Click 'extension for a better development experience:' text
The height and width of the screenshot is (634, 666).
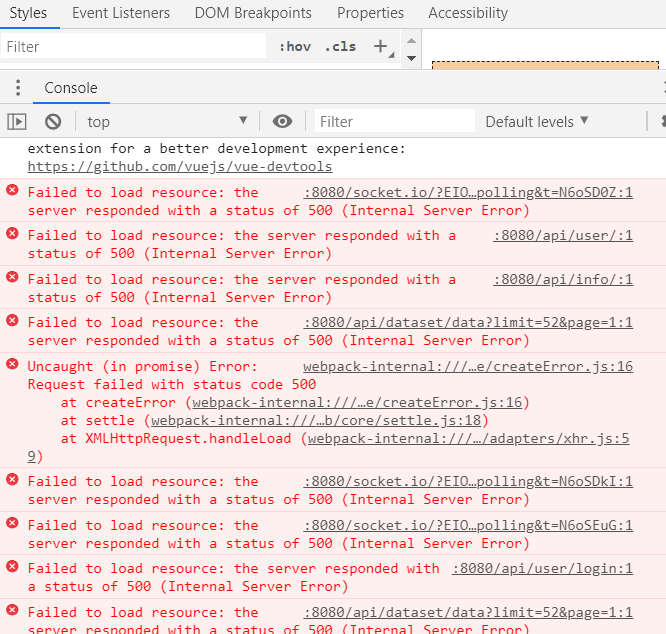click(217, 149)
